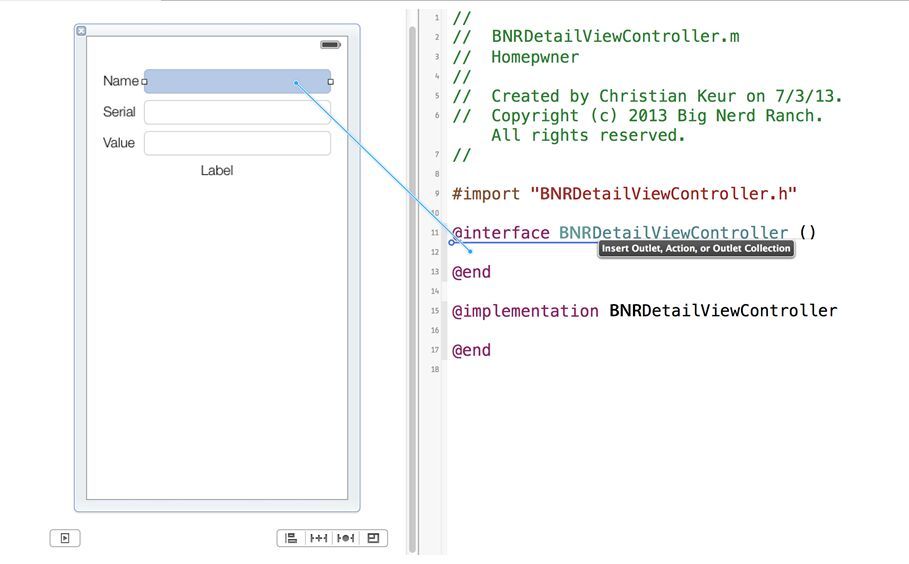
Task: Close the view canvas with the X icon
Action: (81, 31)
